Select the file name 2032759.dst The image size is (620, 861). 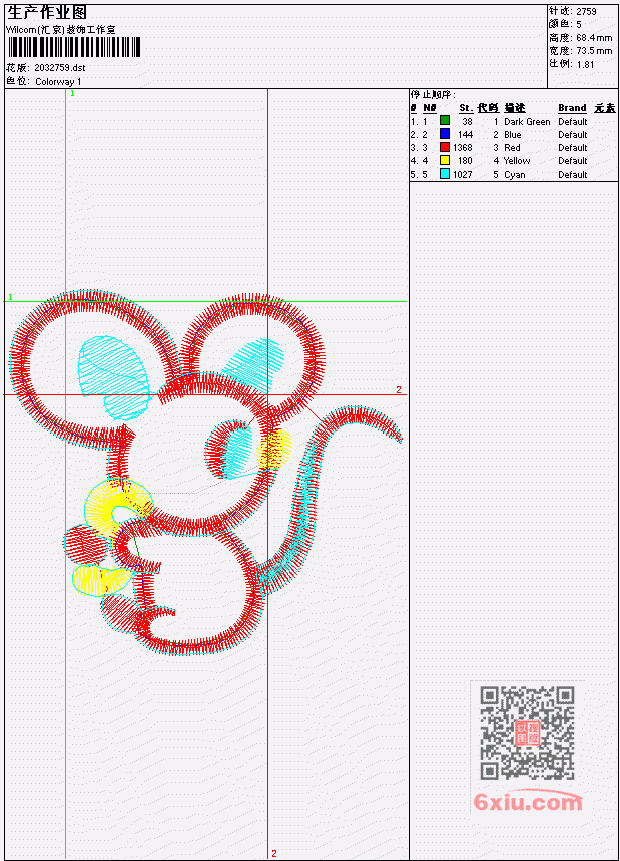click(60, 68)
